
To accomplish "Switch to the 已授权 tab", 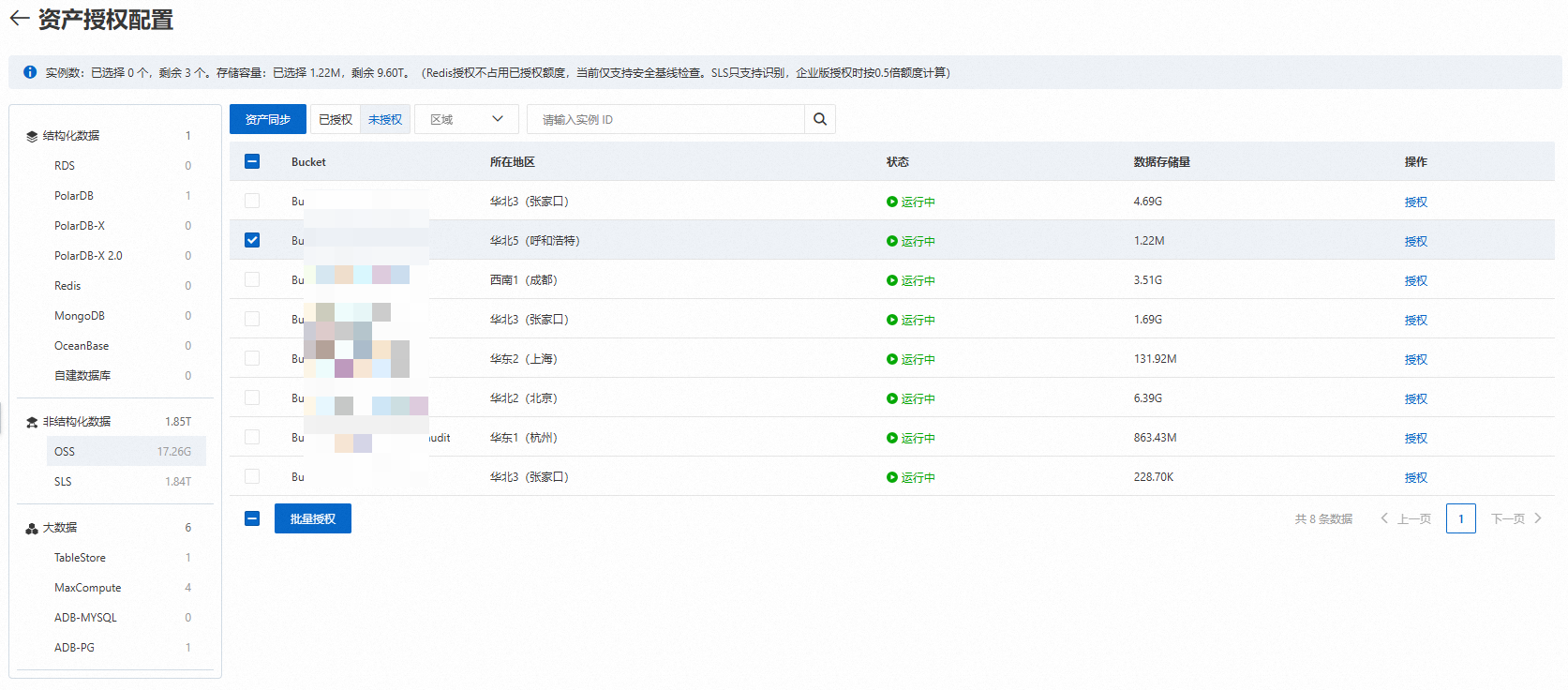I will click(336, 119).
